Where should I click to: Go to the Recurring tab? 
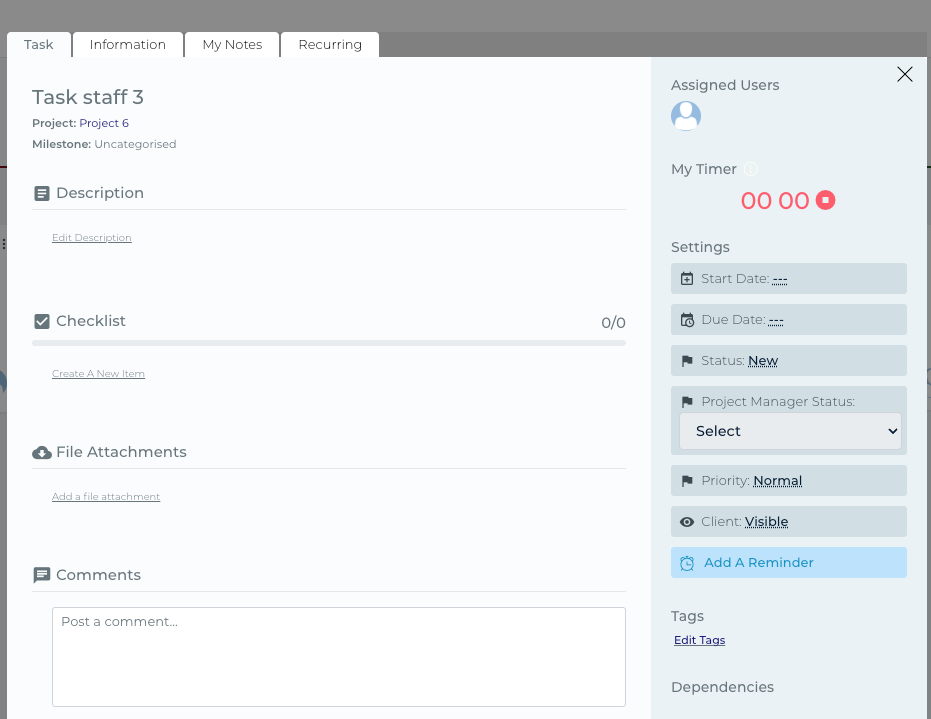(x=330, y=45)
